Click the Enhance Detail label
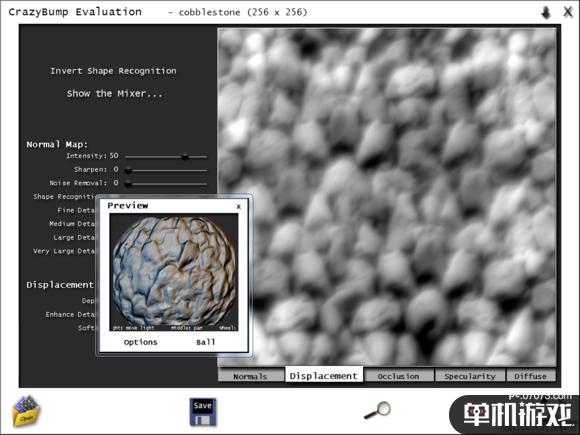 coord(70,314)
